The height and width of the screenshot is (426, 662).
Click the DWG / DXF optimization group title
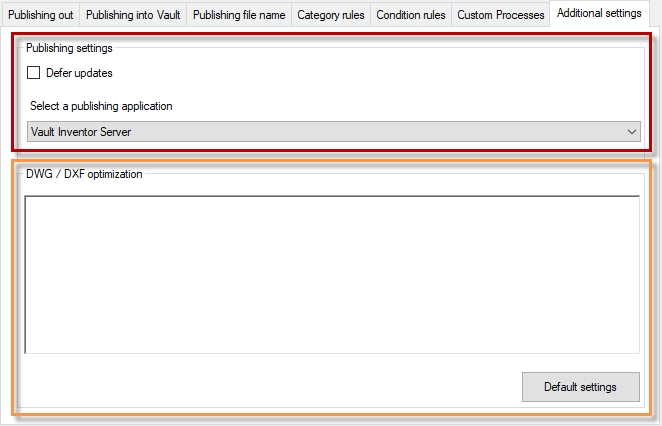click(x=84, y=174)
